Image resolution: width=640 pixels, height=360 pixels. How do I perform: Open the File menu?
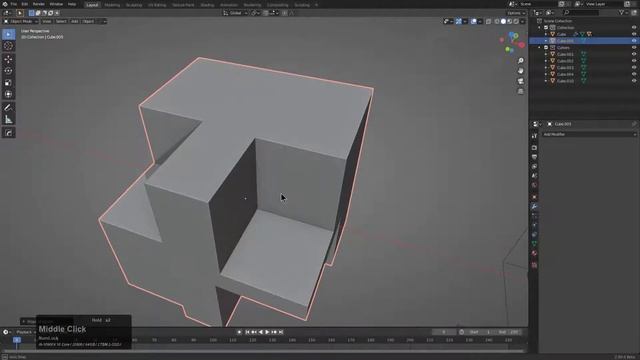[13, 4]
